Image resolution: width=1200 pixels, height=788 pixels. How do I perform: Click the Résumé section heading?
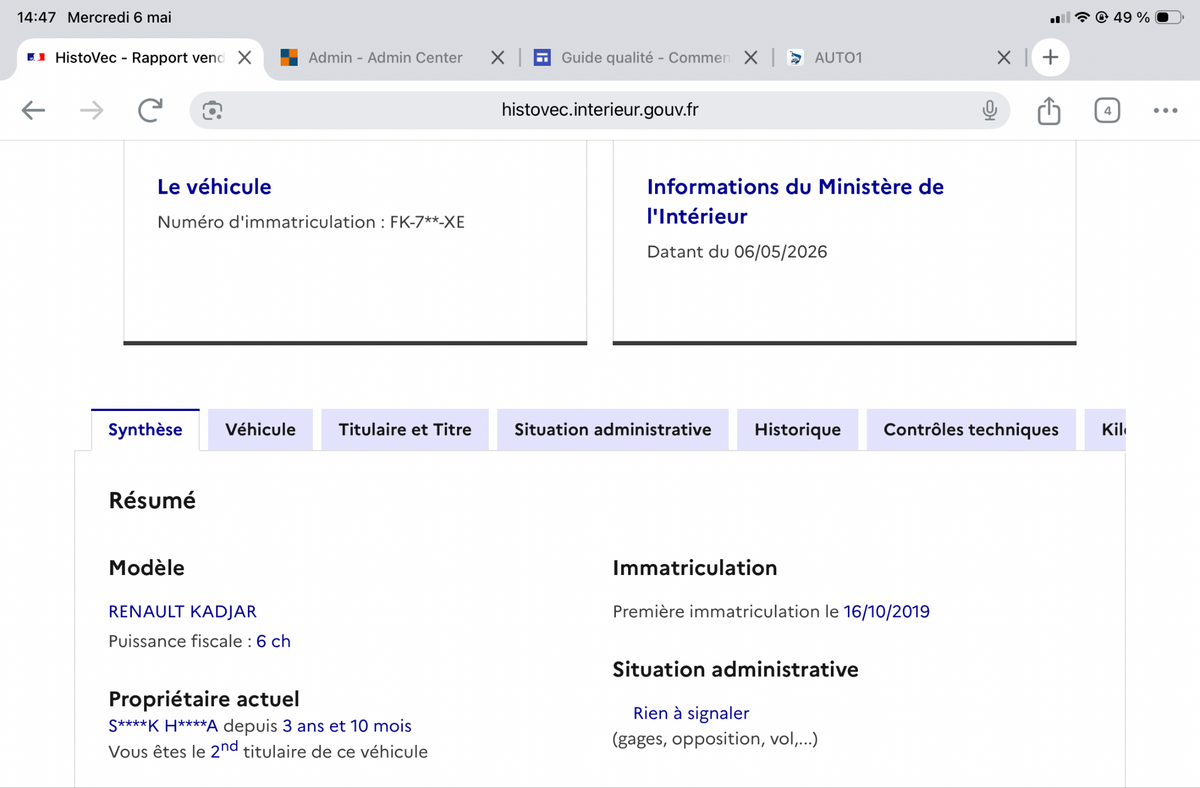(x=152, y=501)
